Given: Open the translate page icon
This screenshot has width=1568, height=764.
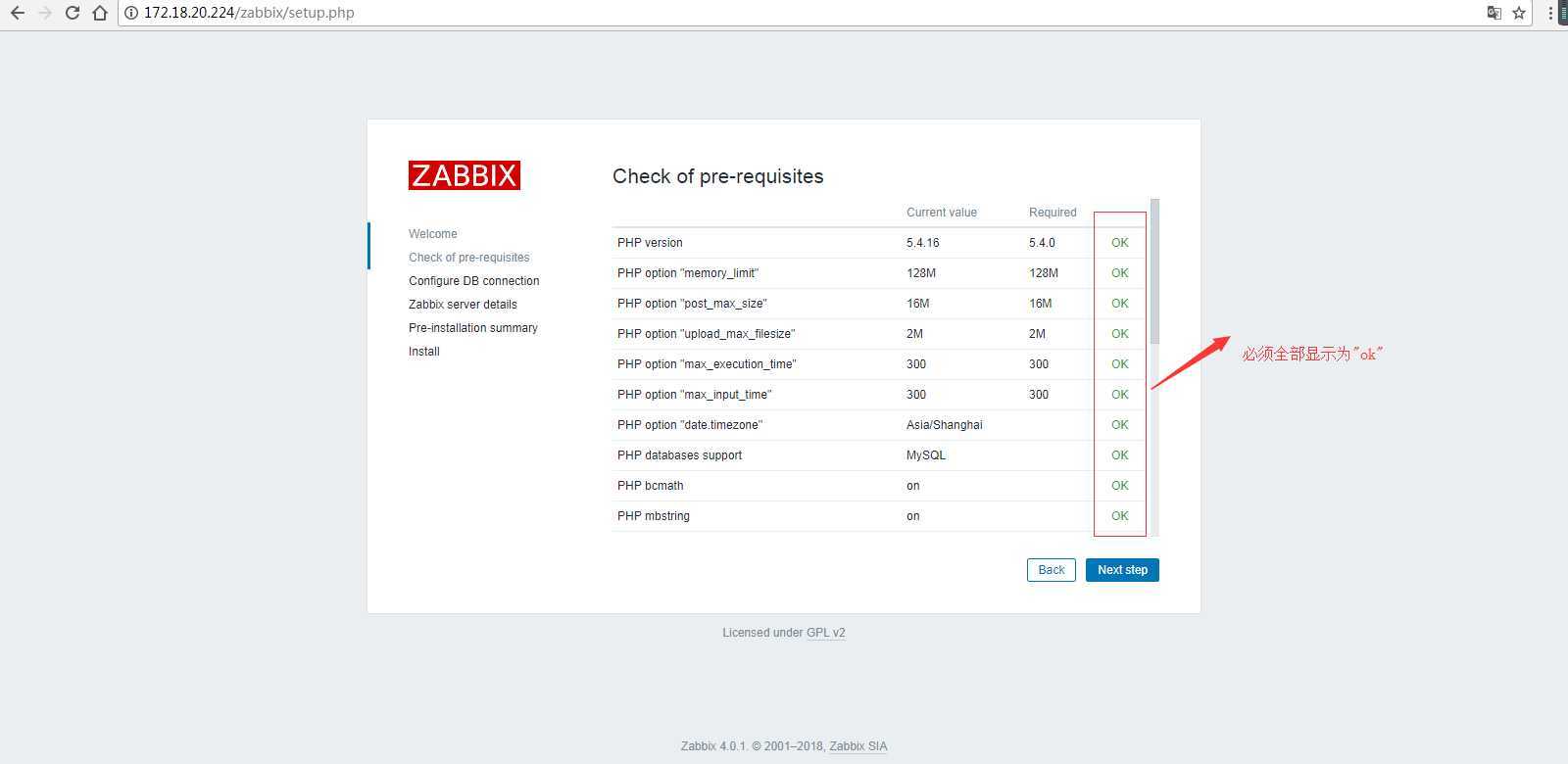Looking at the screenshot, I should (x=1494, y=13).
